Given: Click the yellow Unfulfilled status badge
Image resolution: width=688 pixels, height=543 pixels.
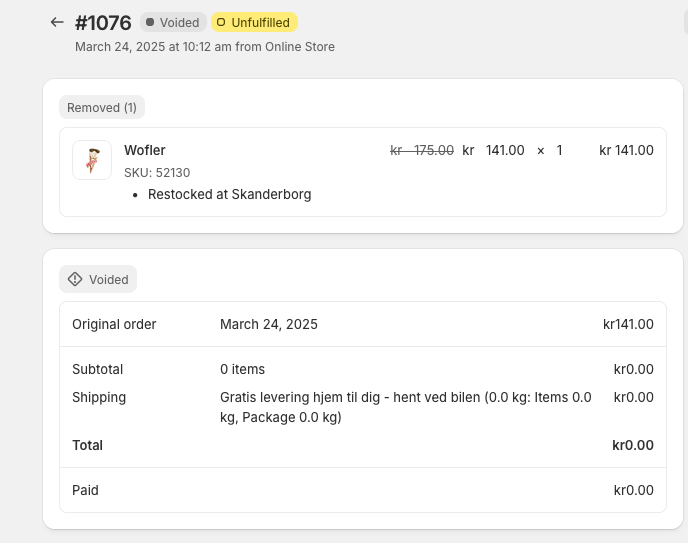Looking at the screenshot, I should (x=254, y=22).
